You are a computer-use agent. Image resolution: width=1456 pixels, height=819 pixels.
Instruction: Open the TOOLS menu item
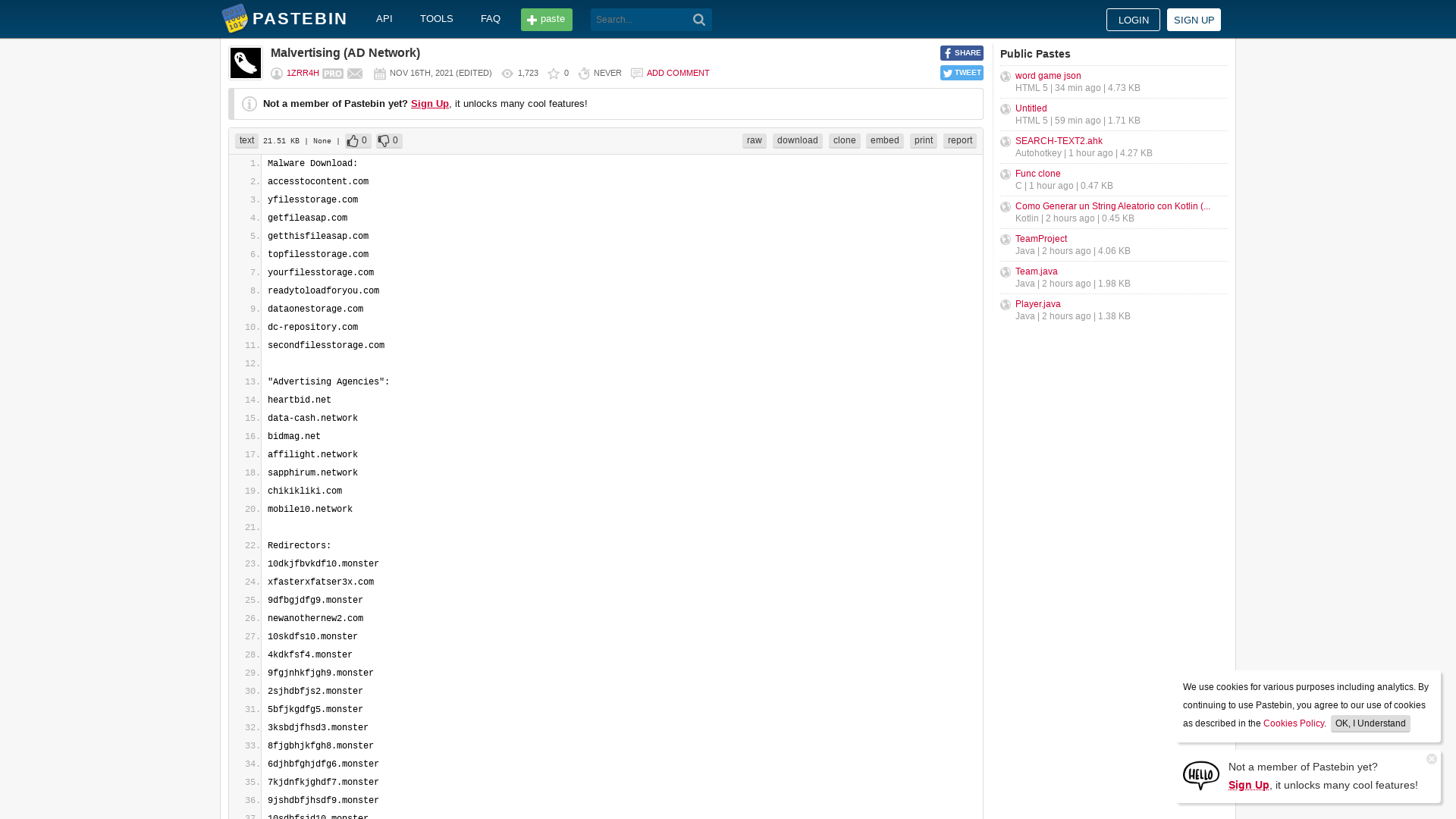point(437,19)
